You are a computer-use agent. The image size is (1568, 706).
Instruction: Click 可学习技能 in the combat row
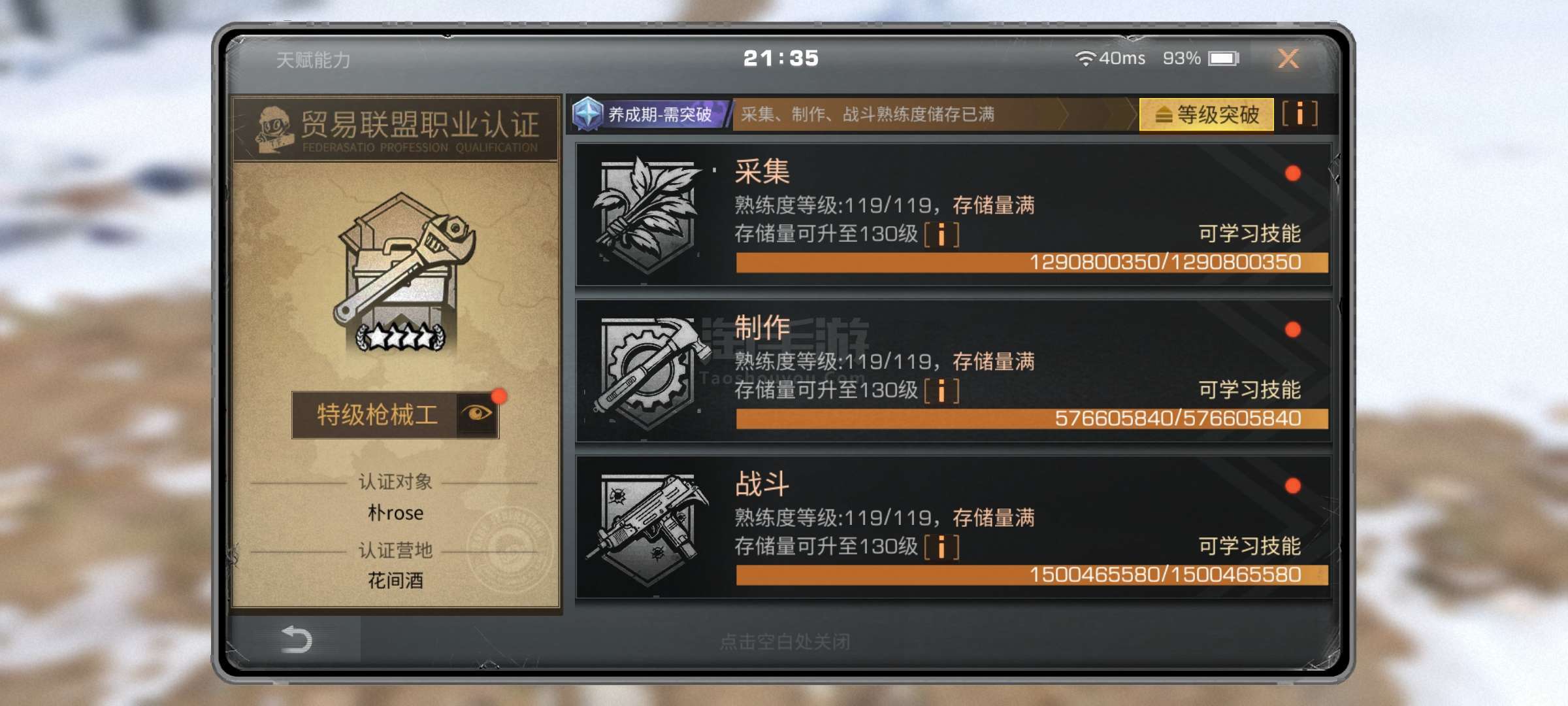pos(1249,546)
